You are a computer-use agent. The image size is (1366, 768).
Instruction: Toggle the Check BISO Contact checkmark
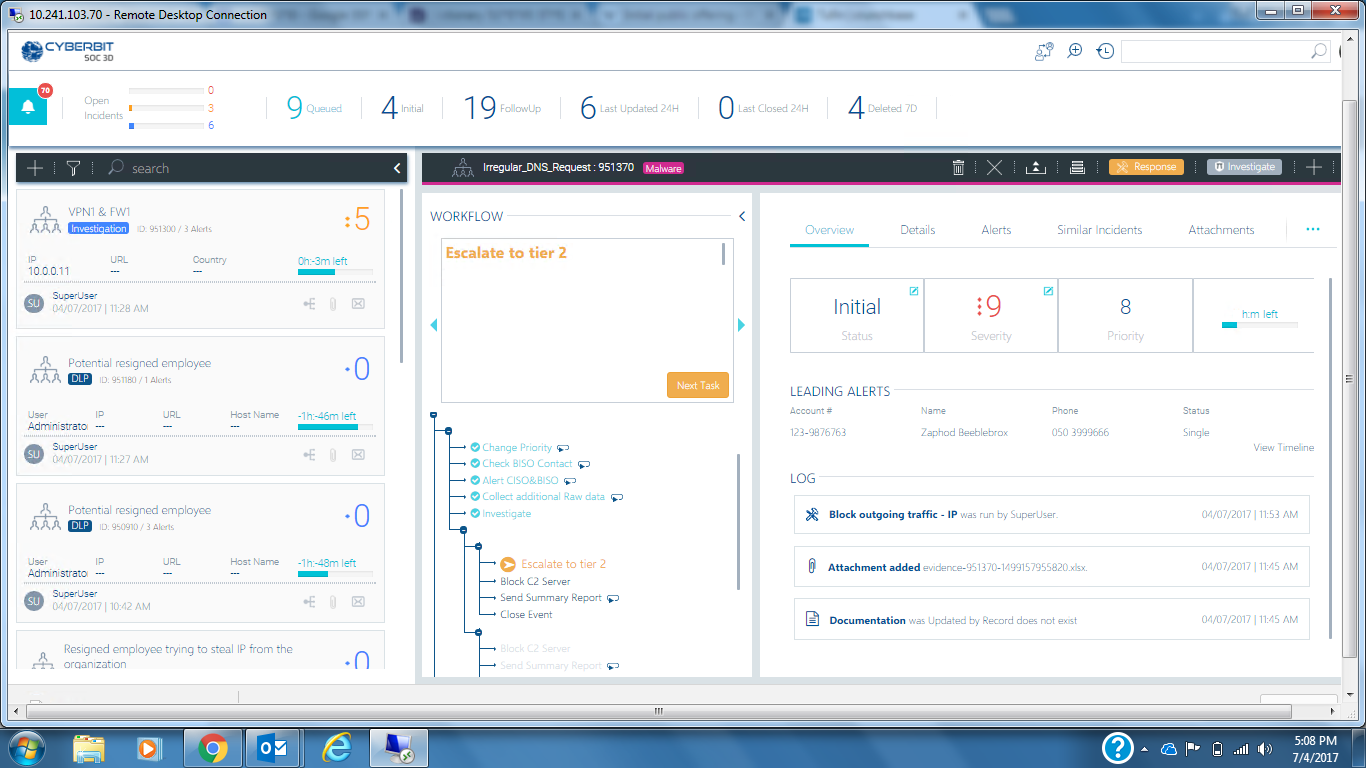click(475, 464)
